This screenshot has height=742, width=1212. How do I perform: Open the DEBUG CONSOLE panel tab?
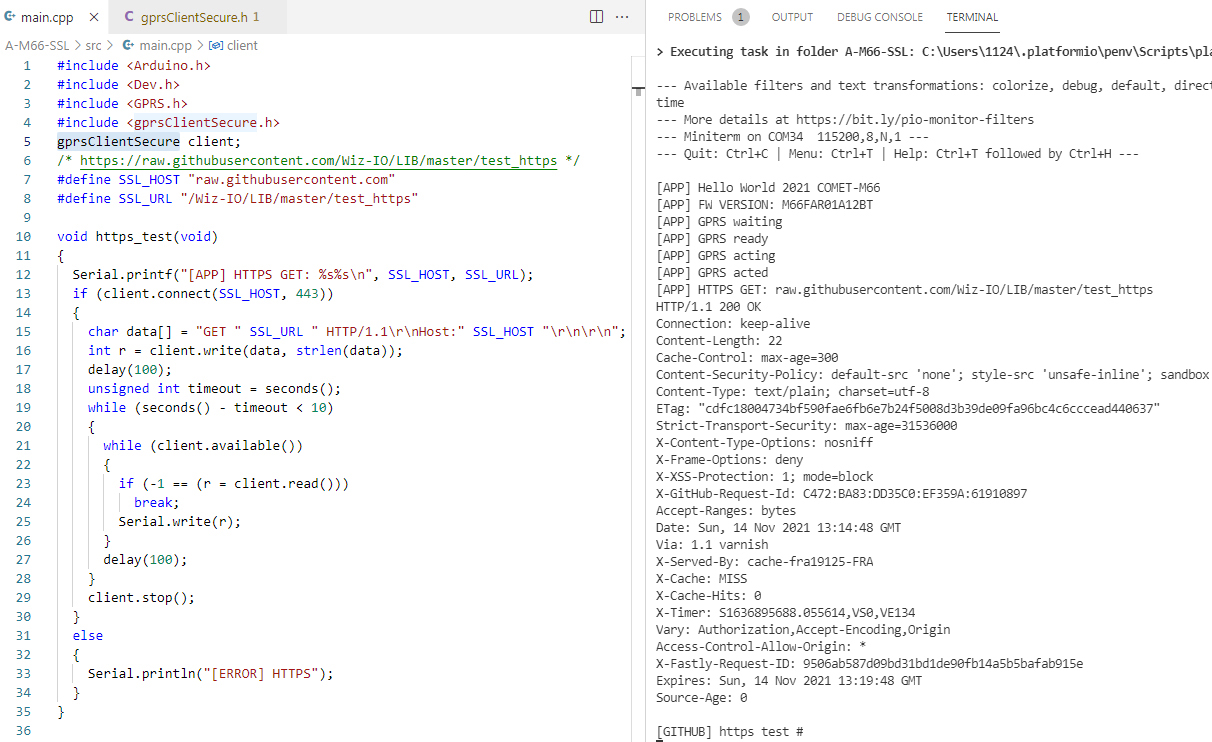880,17
